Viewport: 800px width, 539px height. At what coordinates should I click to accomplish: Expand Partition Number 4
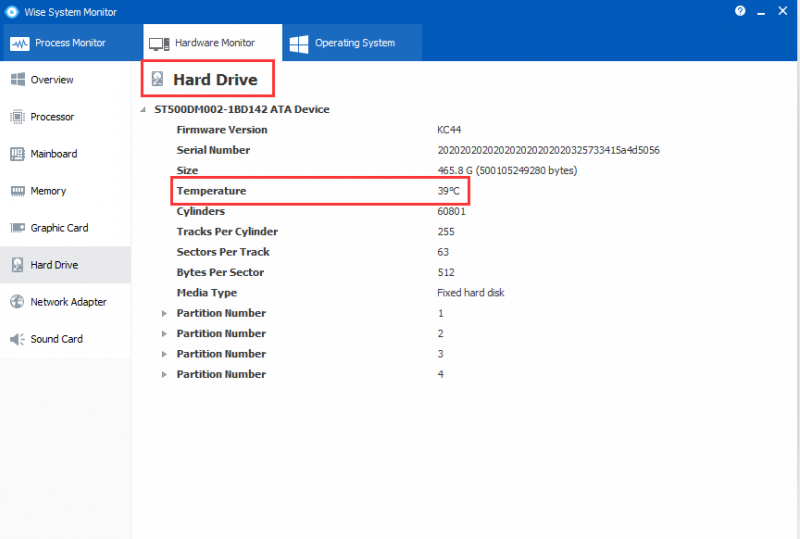click(164, 375)
